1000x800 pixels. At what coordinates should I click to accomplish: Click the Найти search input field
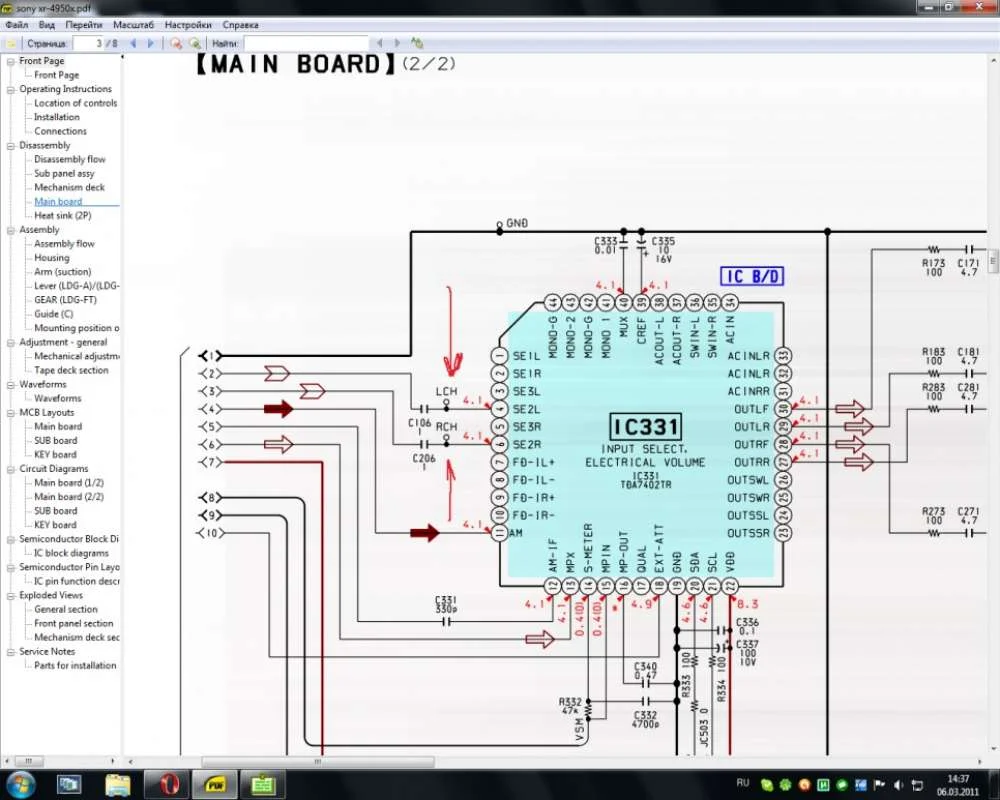click(x=305, y=44)
